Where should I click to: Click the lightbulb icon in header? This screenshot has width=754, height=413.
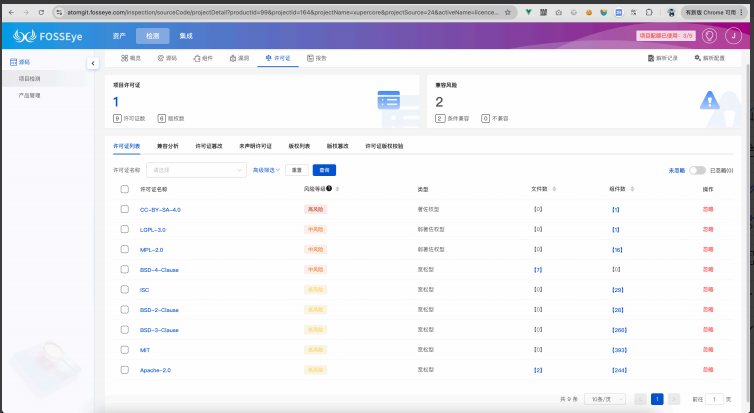(709, 36)
